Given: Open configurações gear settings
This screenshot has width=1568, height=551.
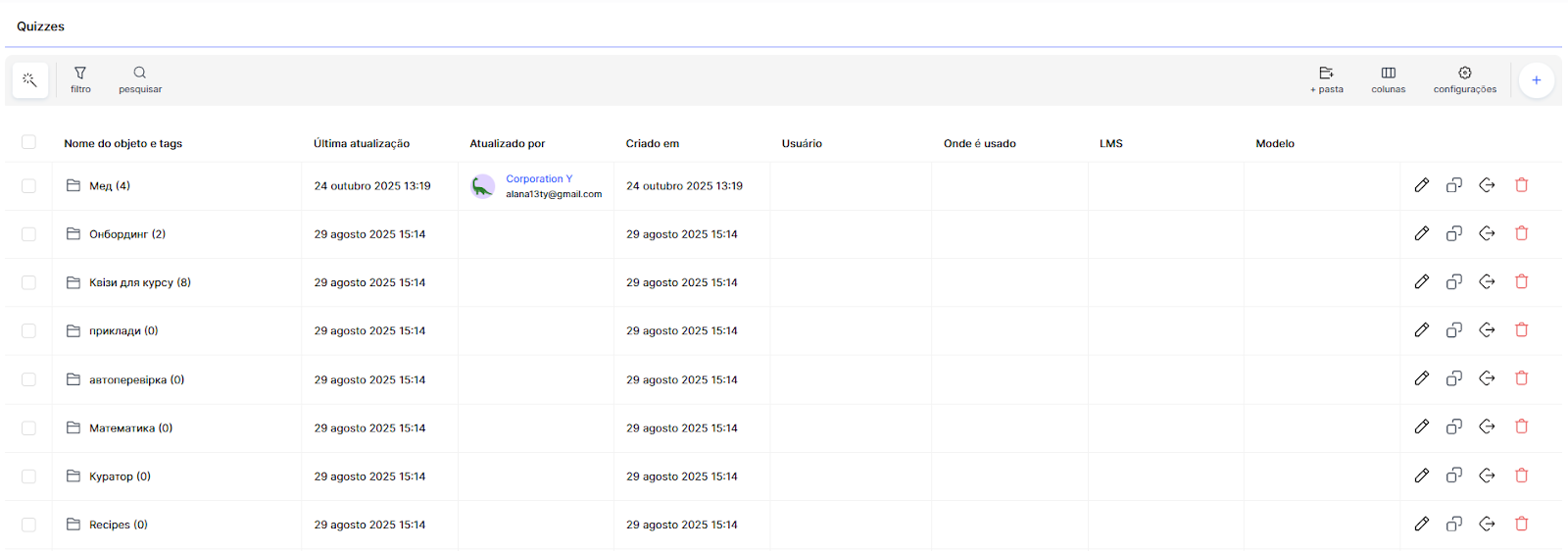Looking at the screenshot, I should click(1464, 79).
